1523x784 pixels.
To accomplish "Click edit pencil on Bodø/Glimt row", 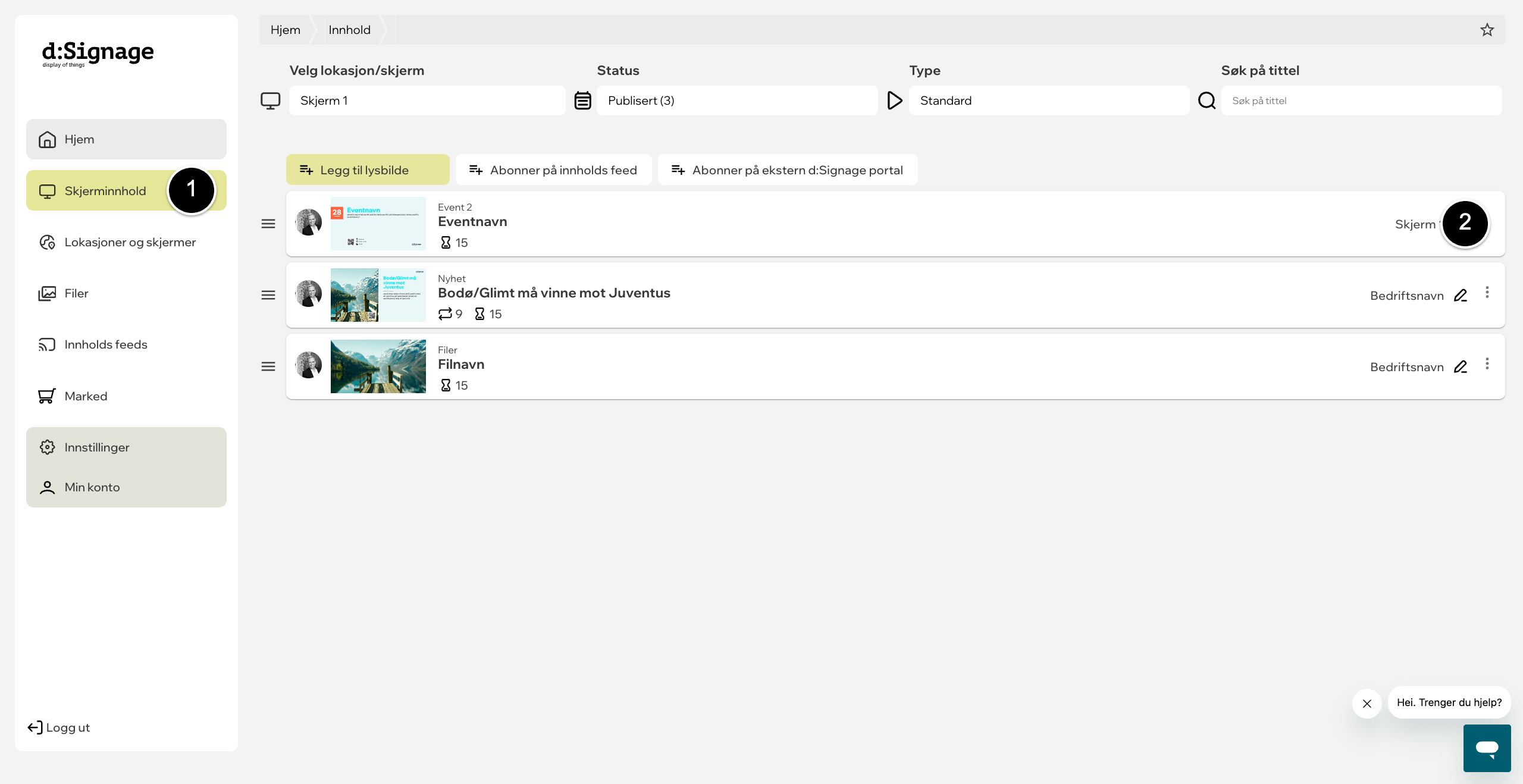I will point(1461,296).
